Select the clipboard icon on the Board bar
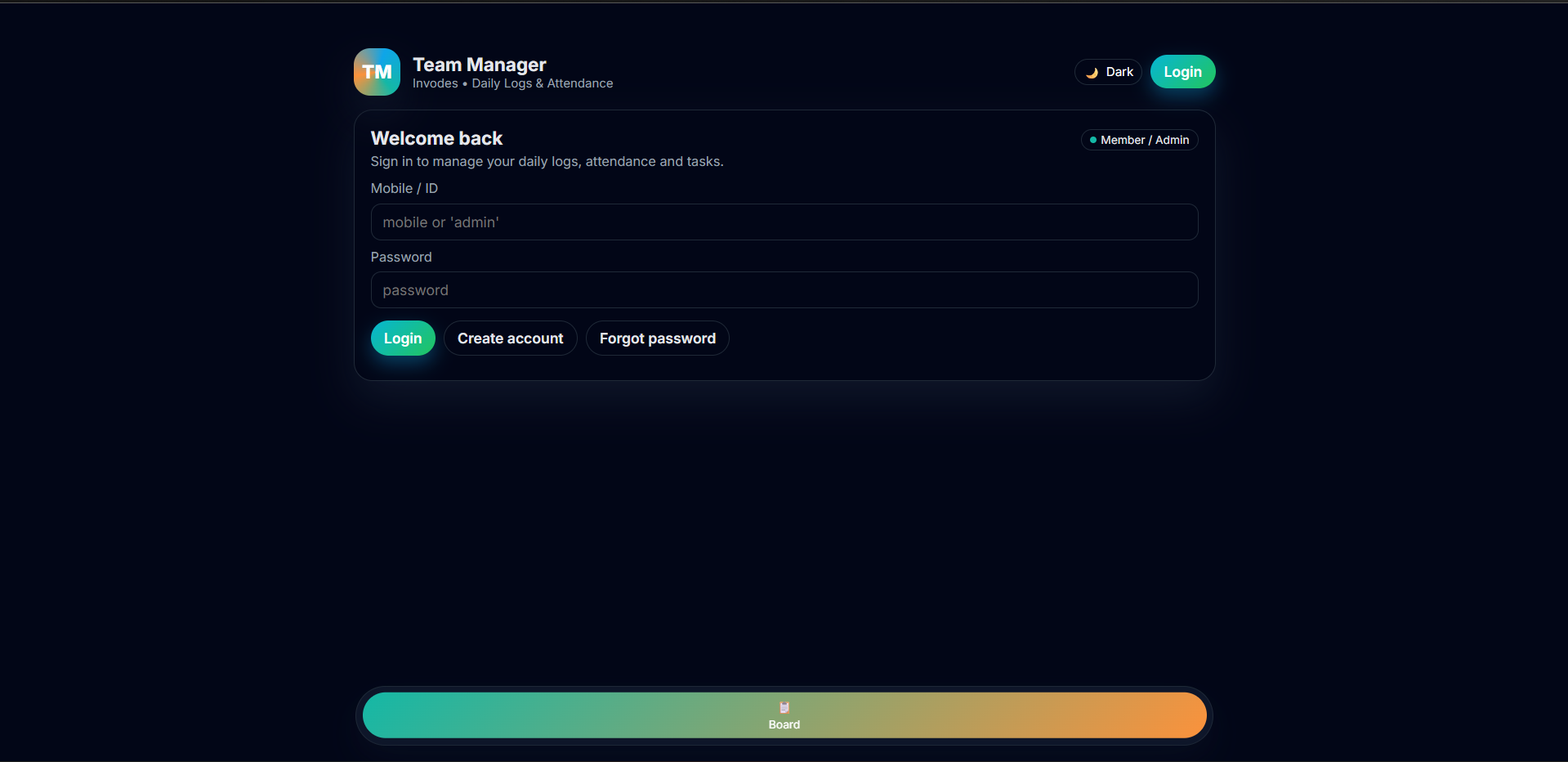This screenshot has height=762, width=1568. pos(784,708)
